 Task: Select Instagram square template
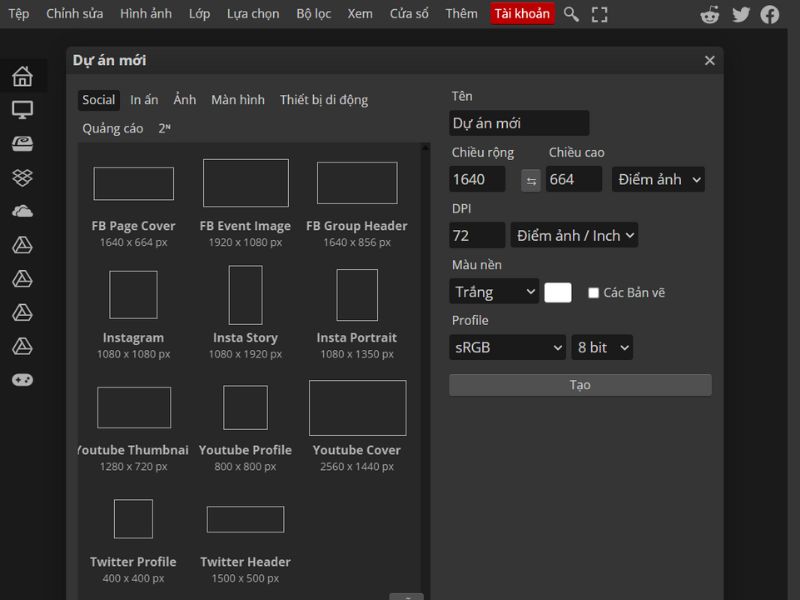pos(134,315)
